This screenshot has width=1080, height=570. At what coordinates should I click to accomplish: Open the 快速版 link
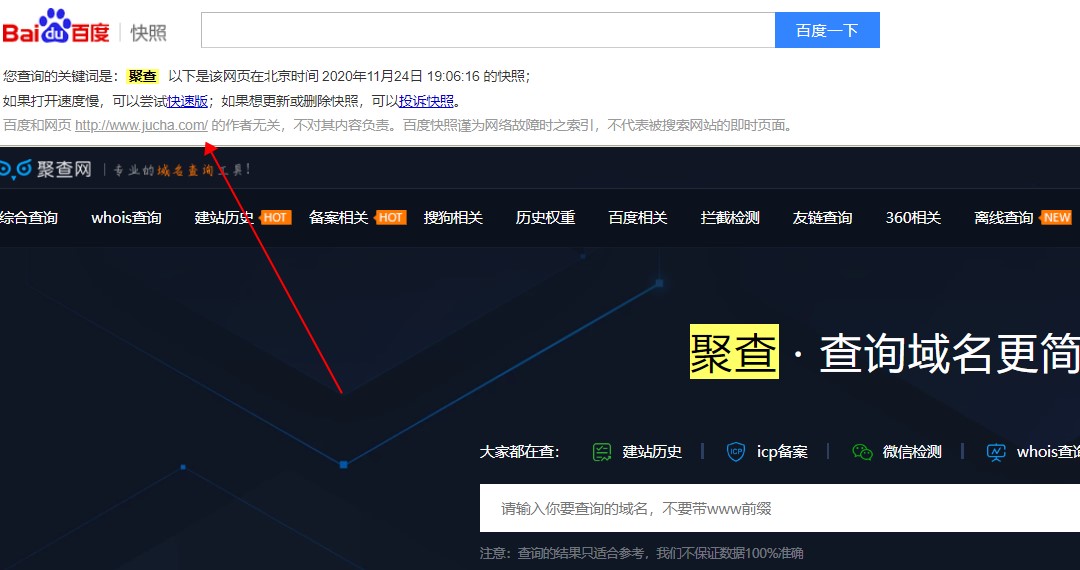click(187, 102)
